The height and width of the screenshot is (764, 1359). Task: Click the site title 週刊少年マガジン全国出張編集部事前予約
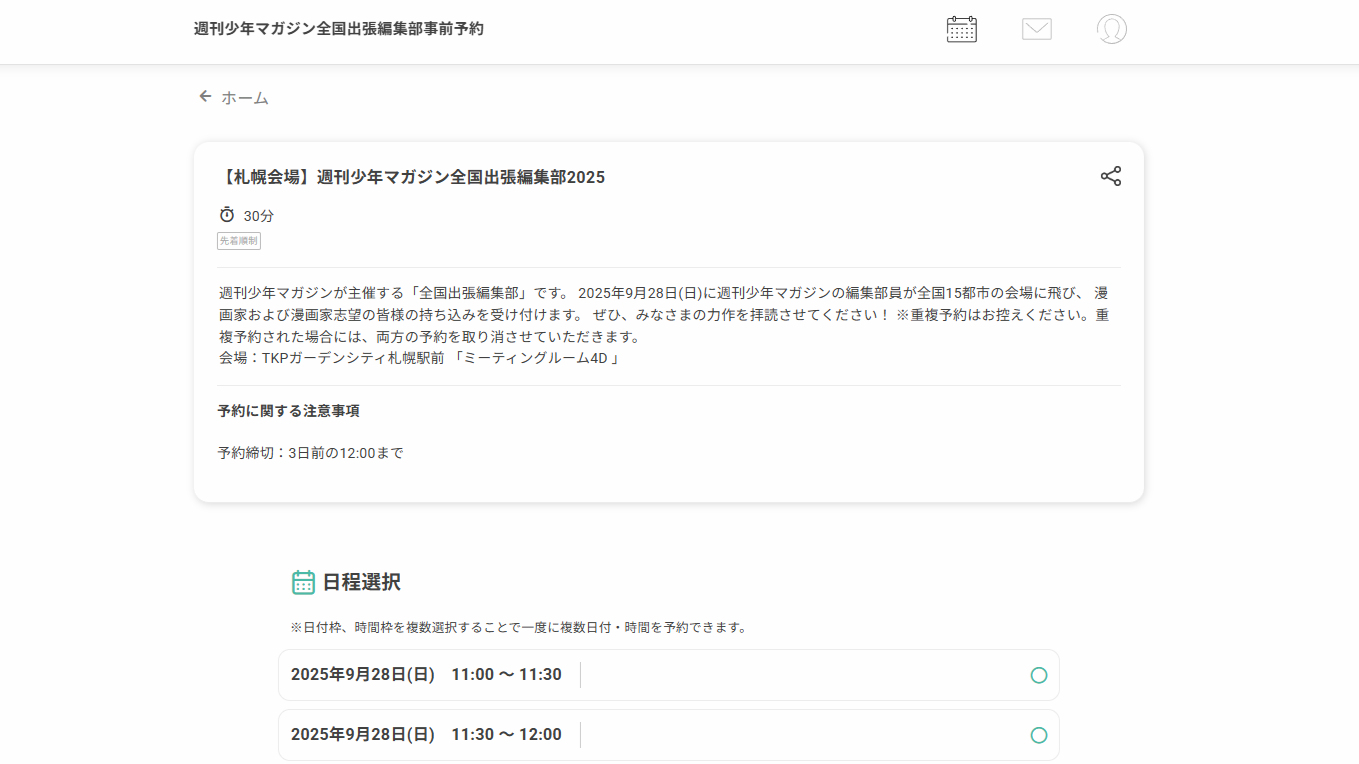339,29
